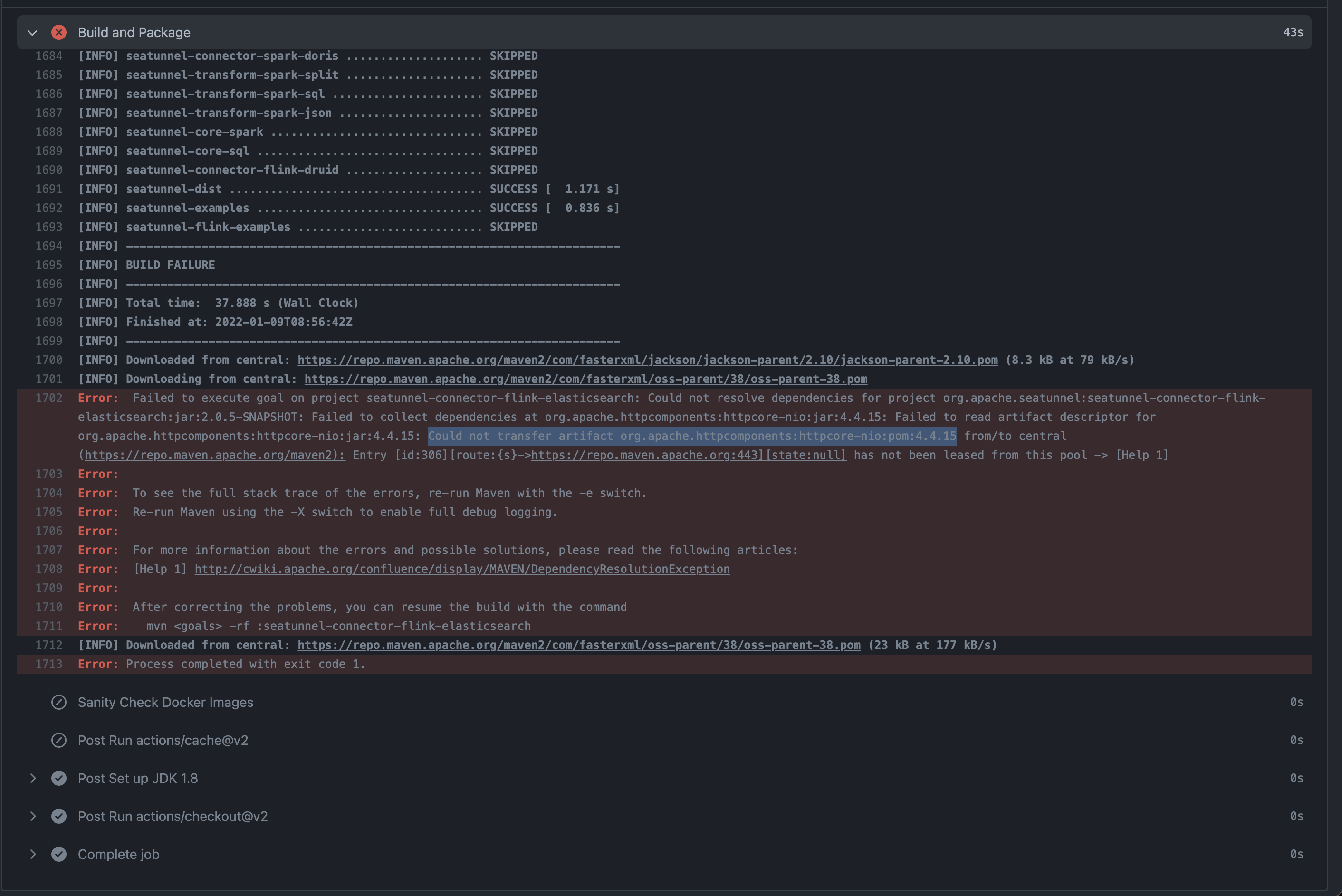
Task: Click line number 1713 exit code
Action: click(48, 664)
